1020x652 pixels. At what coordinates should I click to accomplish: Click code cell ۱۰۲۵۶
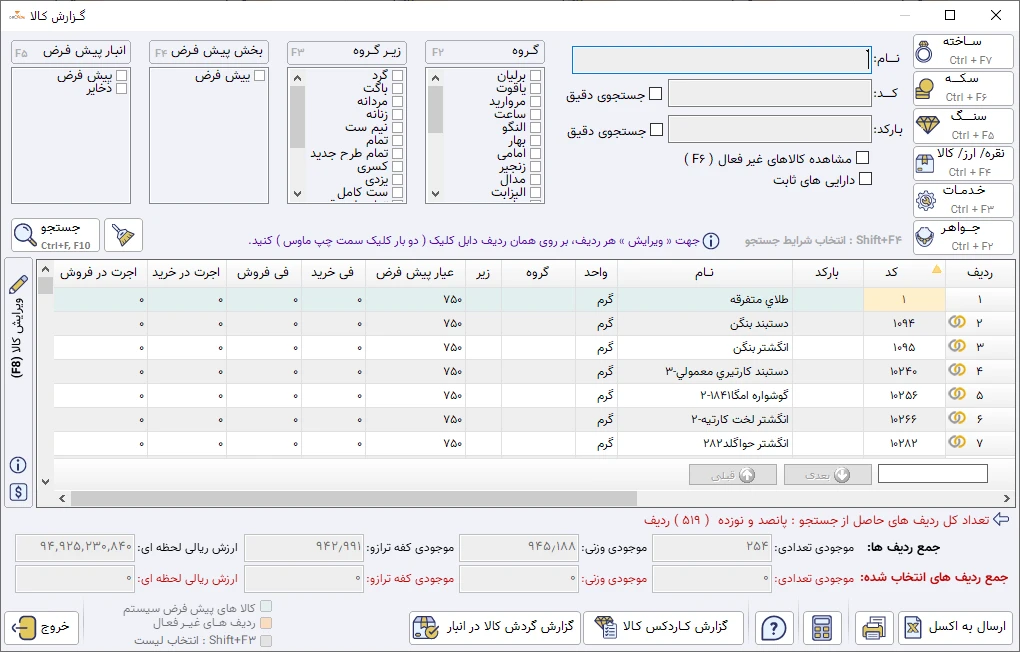coord(904,396)
